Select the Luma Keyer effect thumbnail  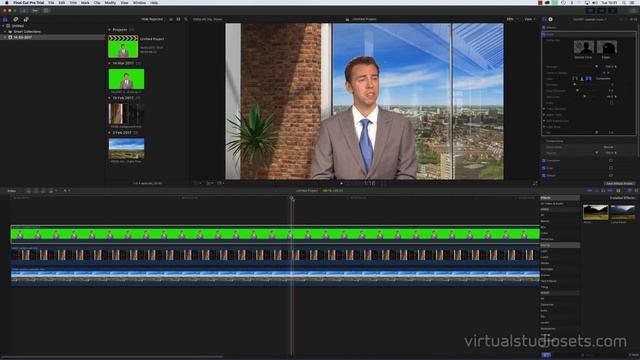[x=622, y=213]
